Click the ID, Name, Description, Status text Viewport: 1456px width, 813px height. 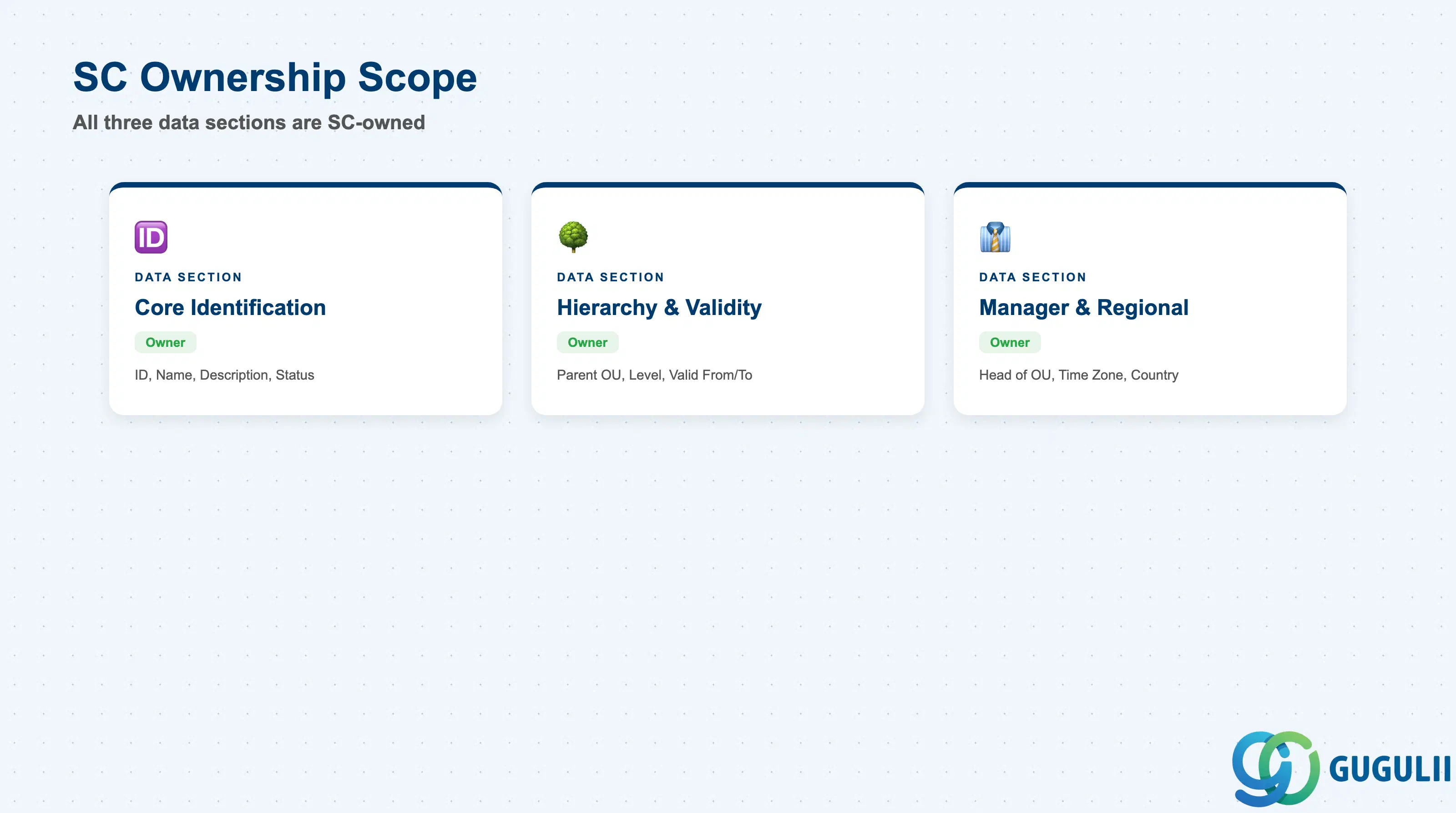pos(224,375)
